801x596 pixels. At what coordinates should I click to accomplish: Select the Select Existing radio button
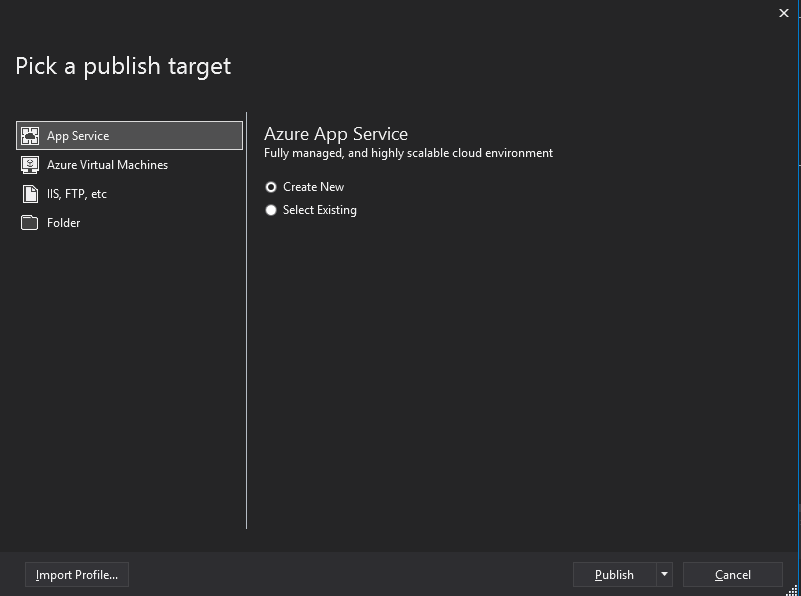[271, 210]
